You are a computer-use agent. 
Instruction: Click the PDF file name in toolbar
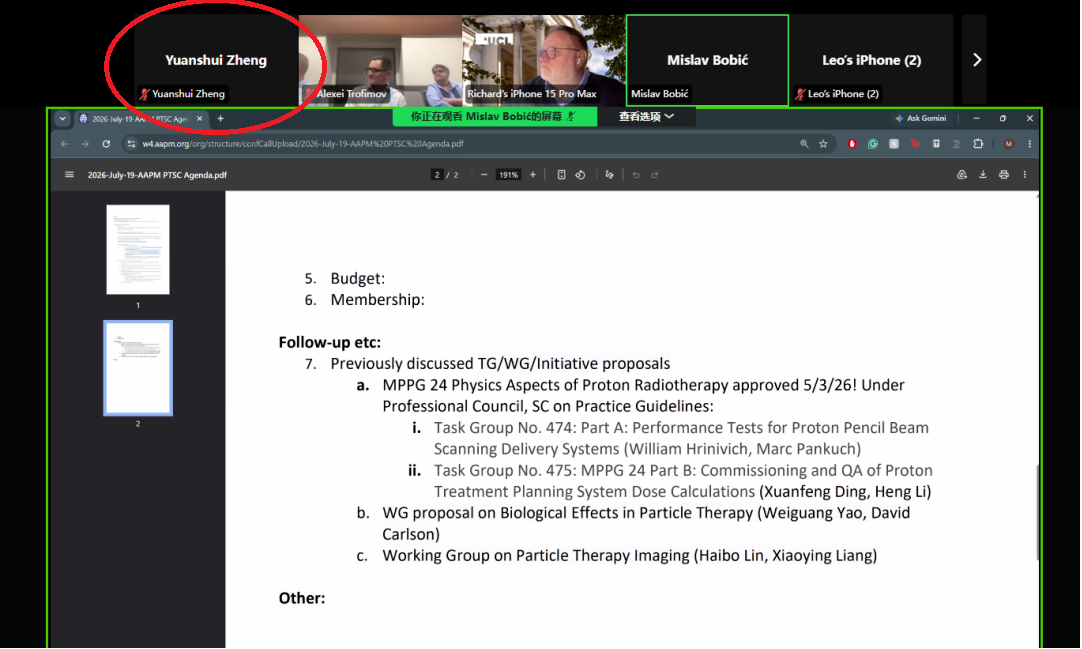[x=157, y=175]
